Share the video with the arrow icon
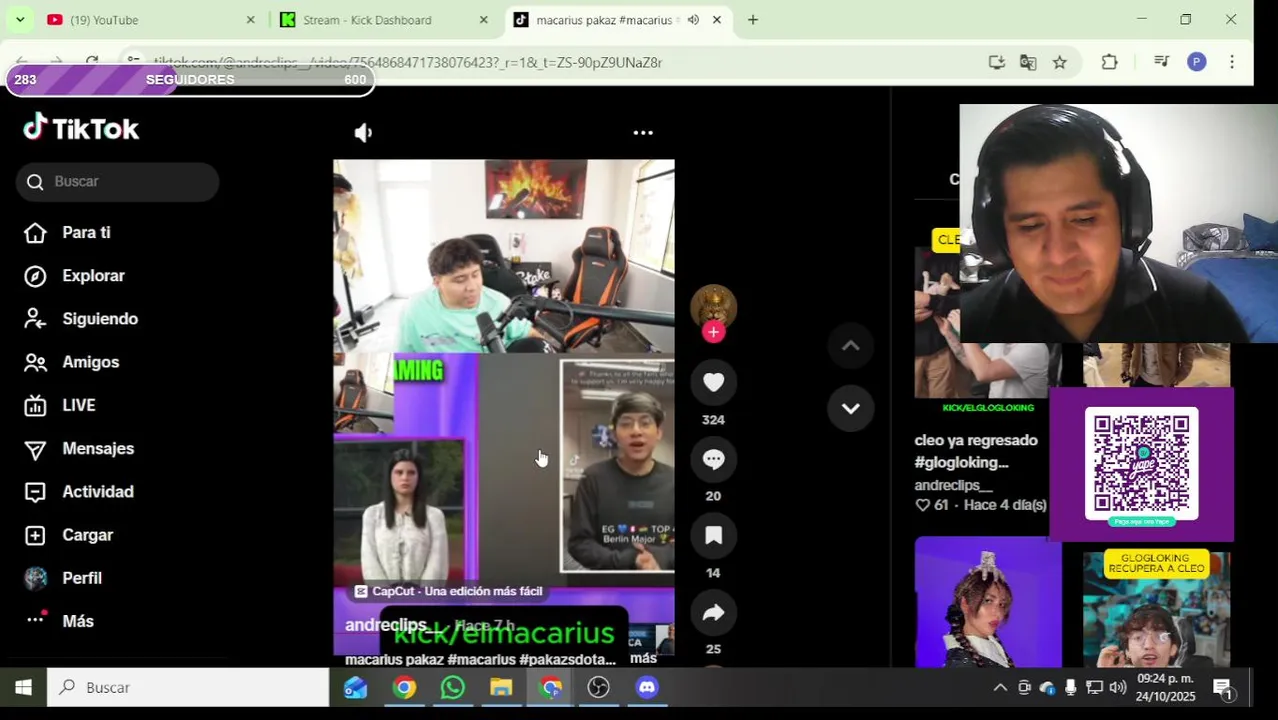1278x720 pixels. coord(713,613)
